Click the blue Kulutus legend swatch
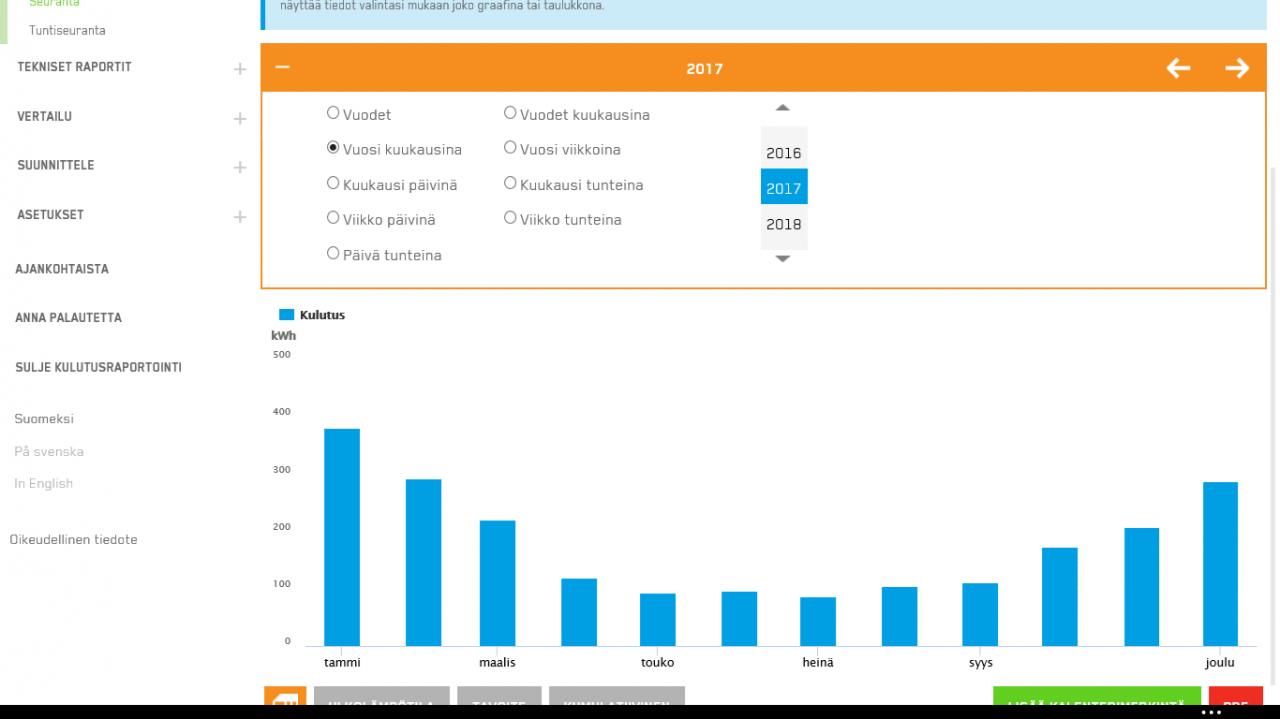This screenshot has width=1280, height=719. (x=286, y=315)
